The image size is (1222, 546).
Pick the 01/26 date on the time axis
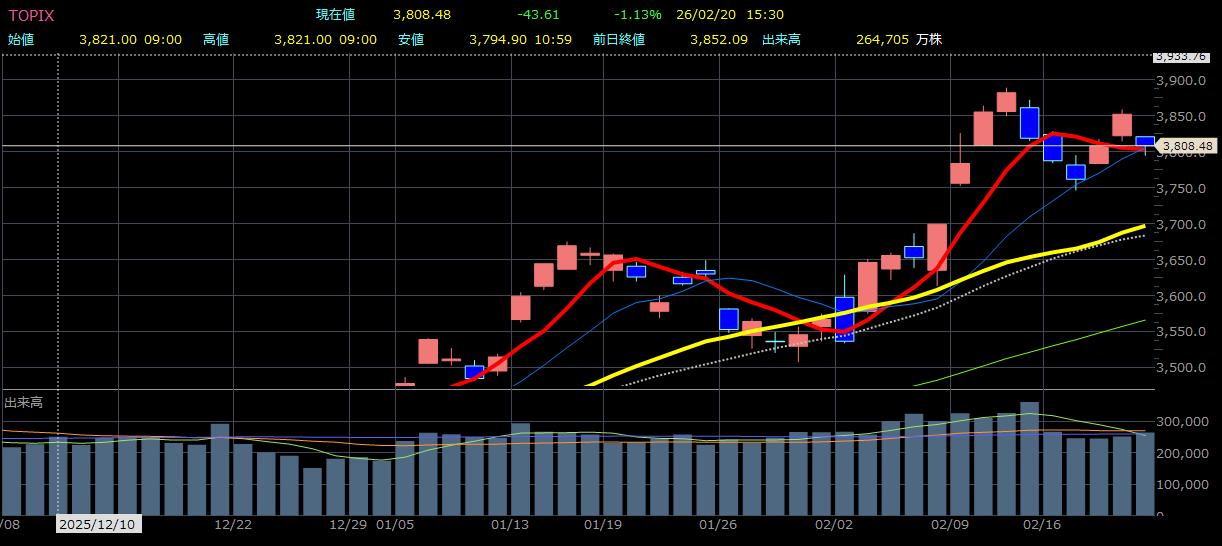(719, 524)
